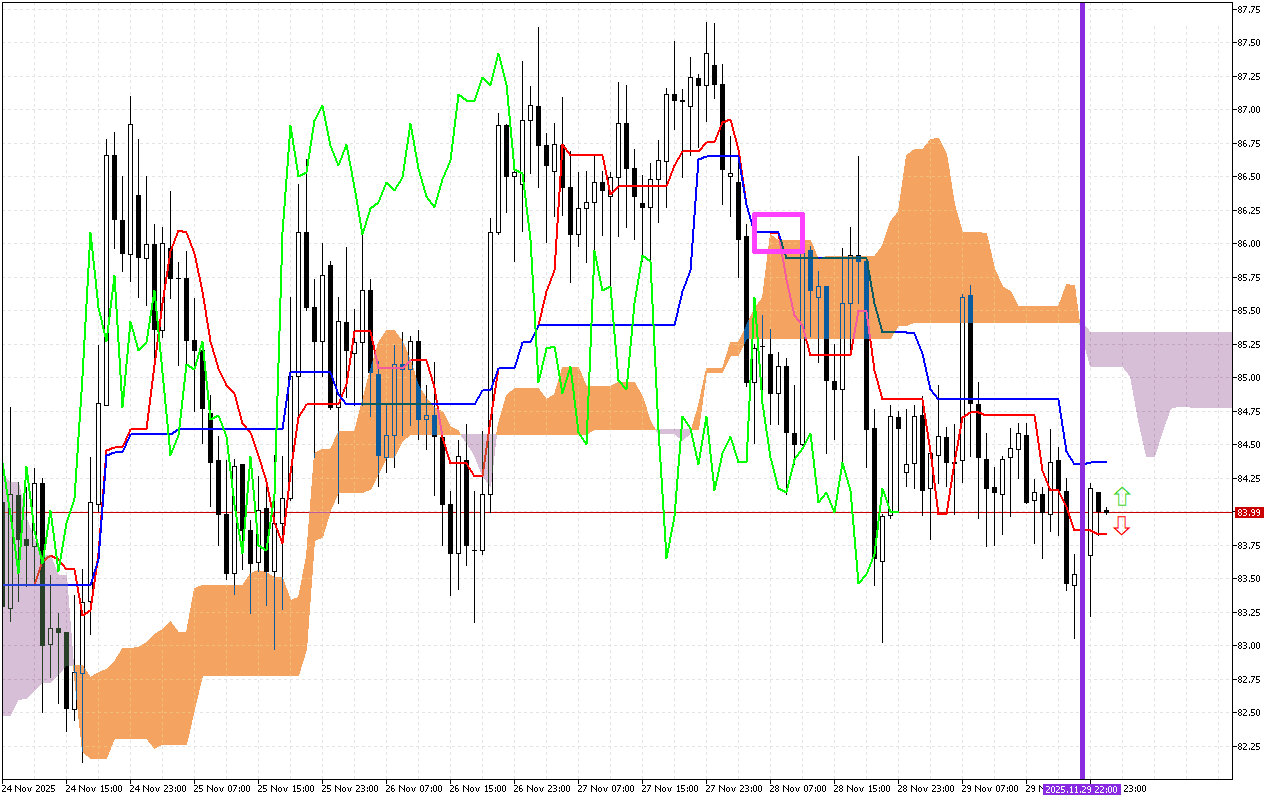Click the 85.00 price scale label
Image resolution: width=1280 pixels, height=800 pixels.
coord(1249,378)
